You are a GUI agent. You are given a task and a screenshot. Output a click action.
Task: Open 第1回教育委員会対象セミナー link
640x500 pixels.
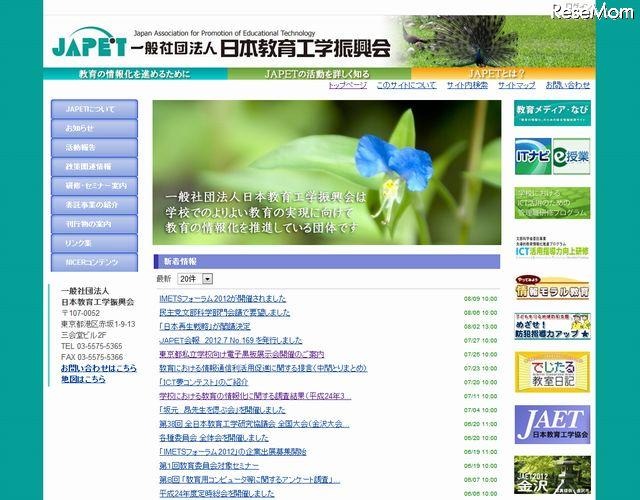click(x=209, y=465)
